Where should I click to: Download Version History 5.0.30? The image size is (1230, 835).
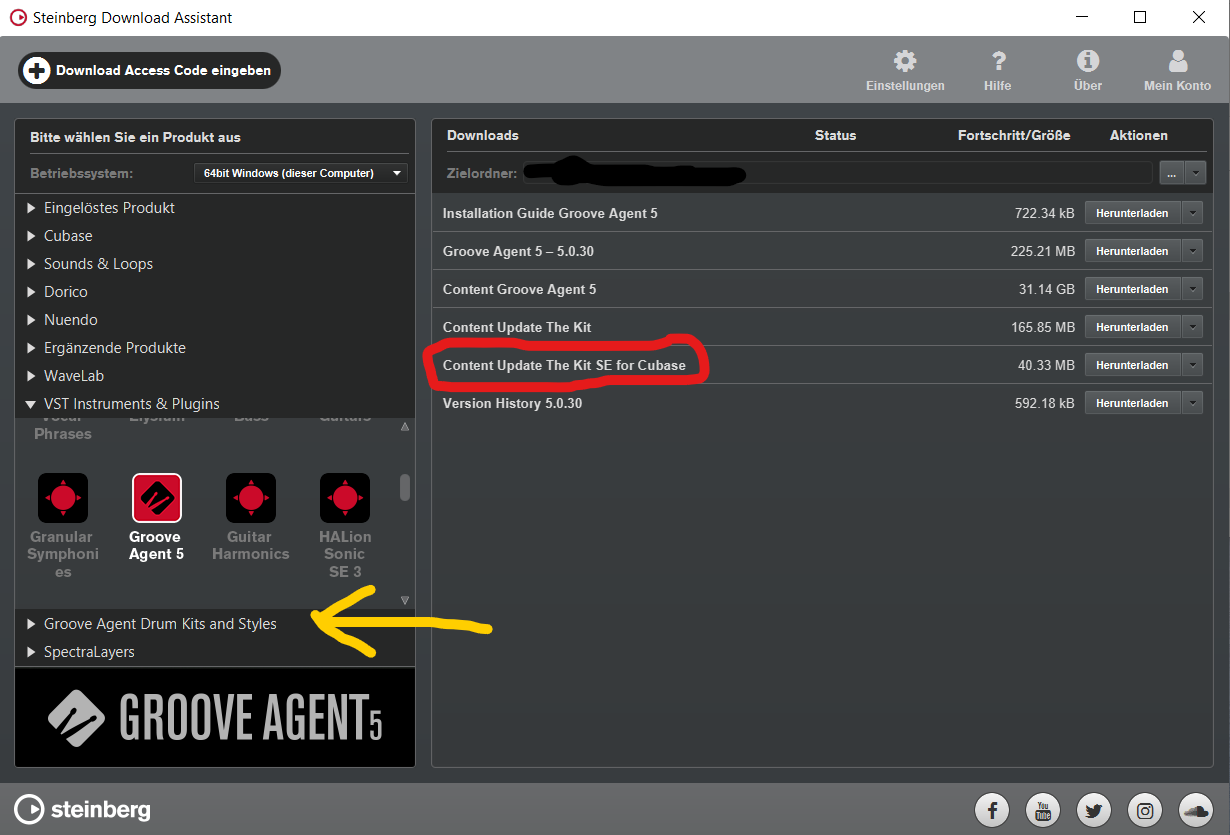click(1132, 403)
